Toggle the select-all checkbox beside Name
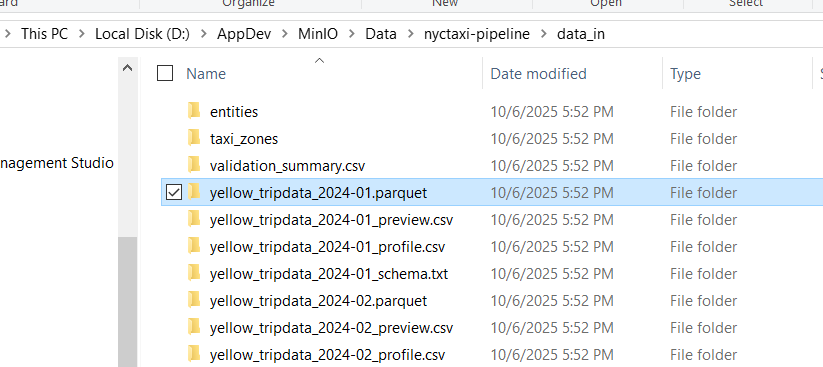Viewport: 823px width, 367px height. [x=165, y=74]
